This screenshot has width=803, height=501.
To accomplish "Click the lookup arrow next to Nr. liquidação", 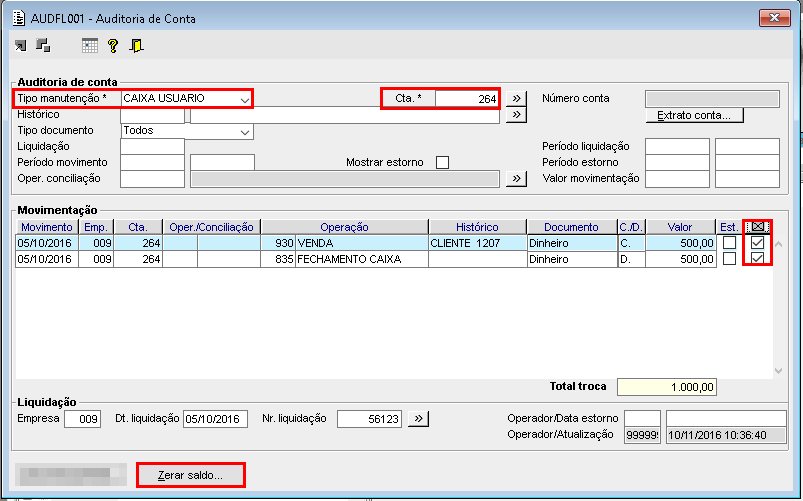I will (x=418, y=419).
